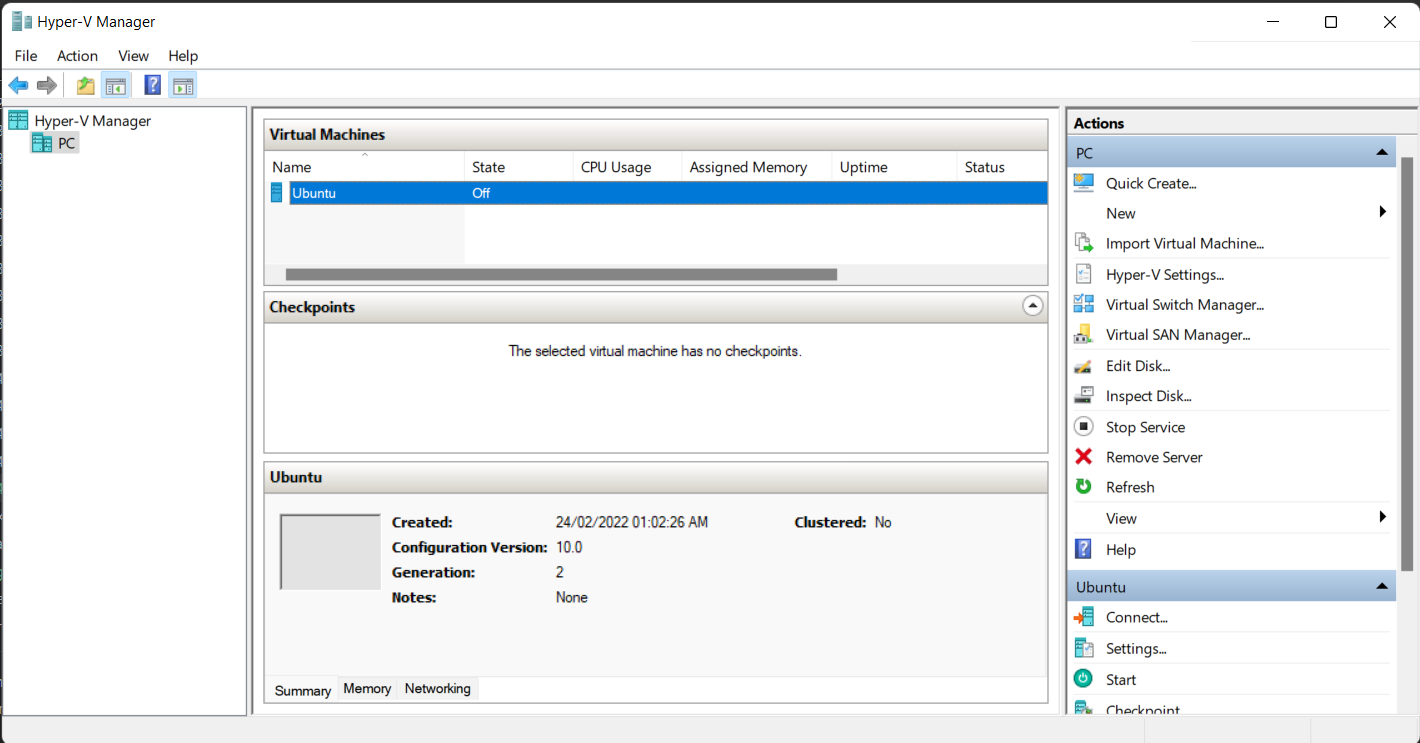Collapse the Checkpoints pane chevron
Viewport: 1420px width, 743px height.
1032,305
